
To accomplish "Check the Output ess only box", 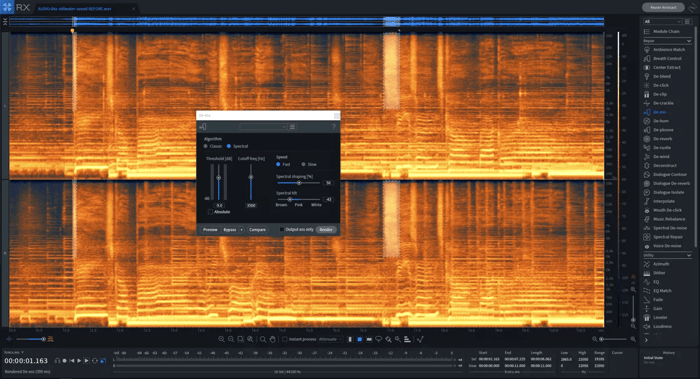I will pos(282,229).
